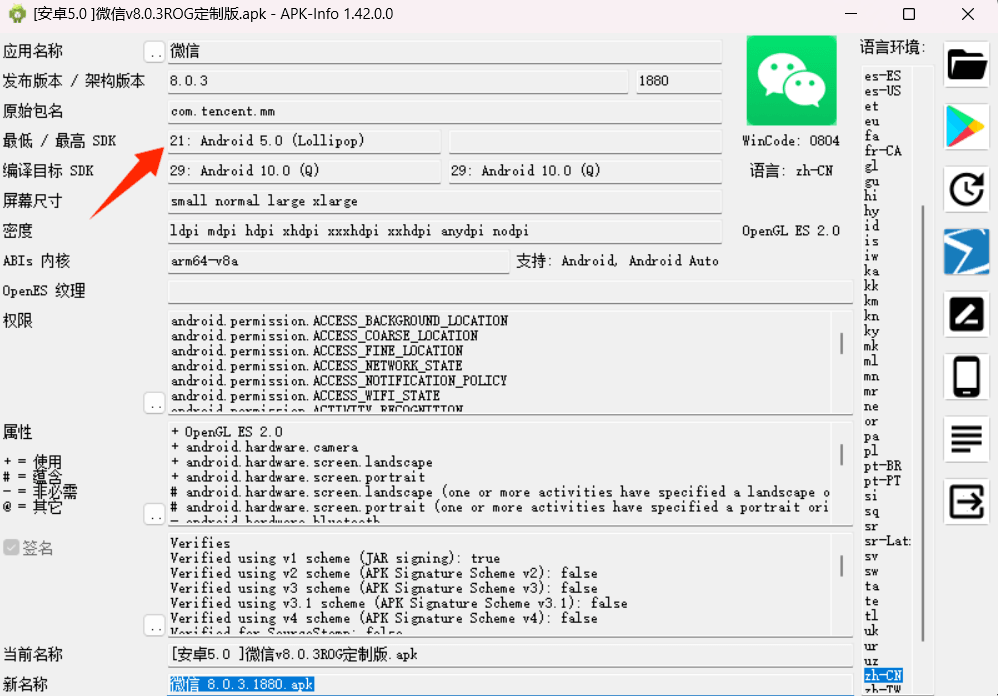Click the 语言: zh-CN label
Image resolution: width=998 pixels, height=696 pixels.
pyautogui.click(x=791, y=171)
